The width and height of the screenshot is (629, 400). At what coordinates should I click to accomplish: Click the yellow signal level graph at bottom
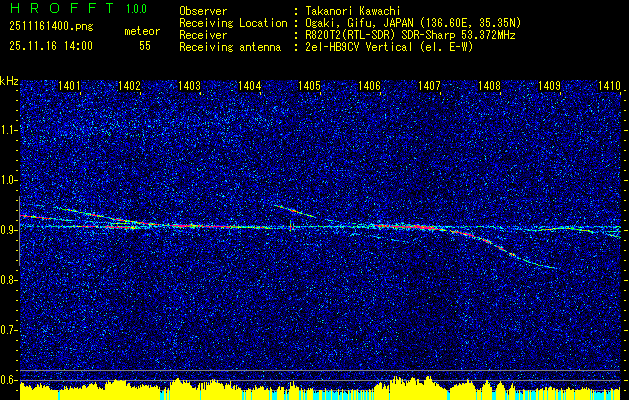point(320,390)
